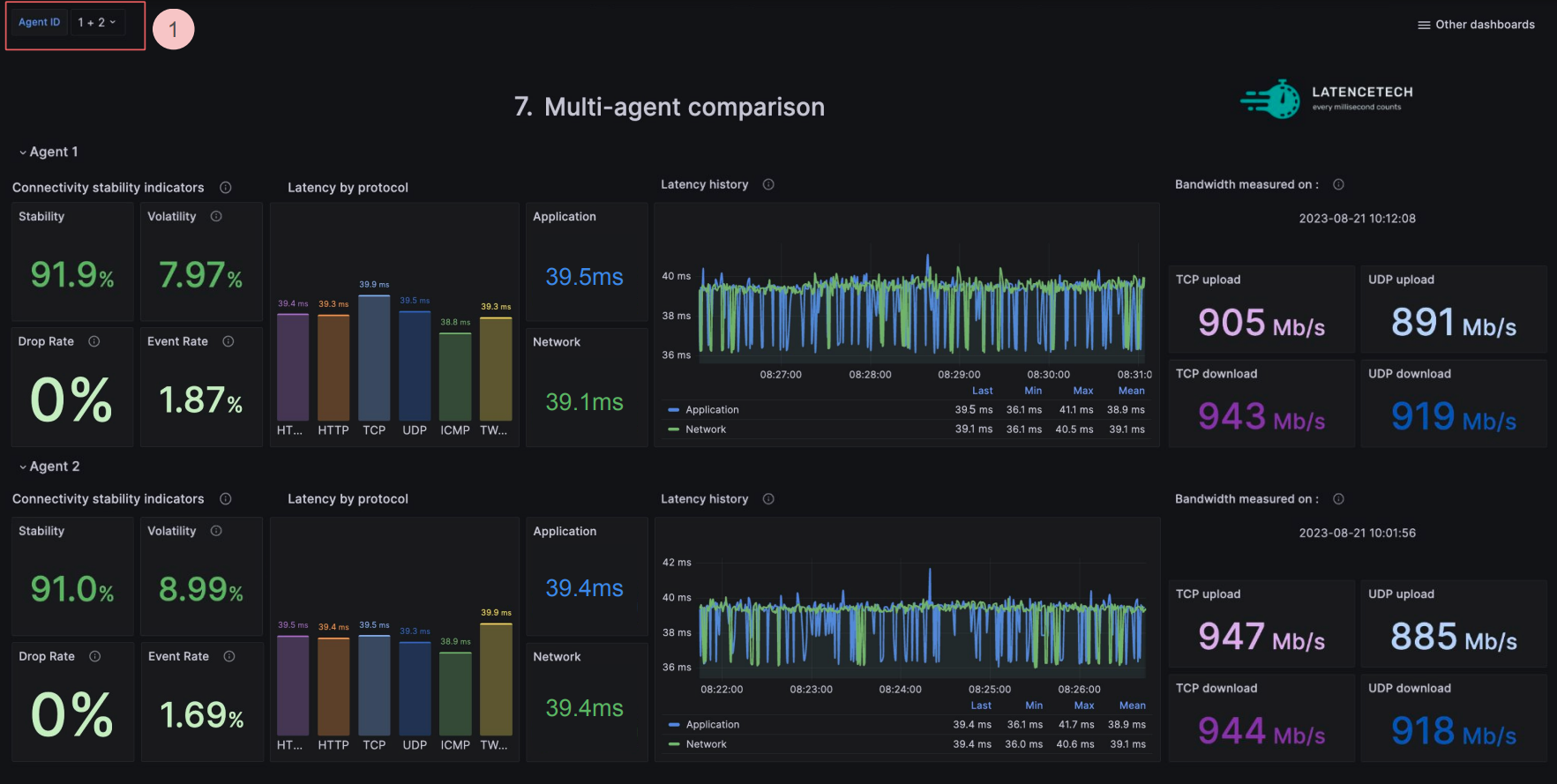The image size is (1557, 784).
Task: Click the Agent 2 UDP download value 918 Mb/s
Action: tap(1454, 731)
